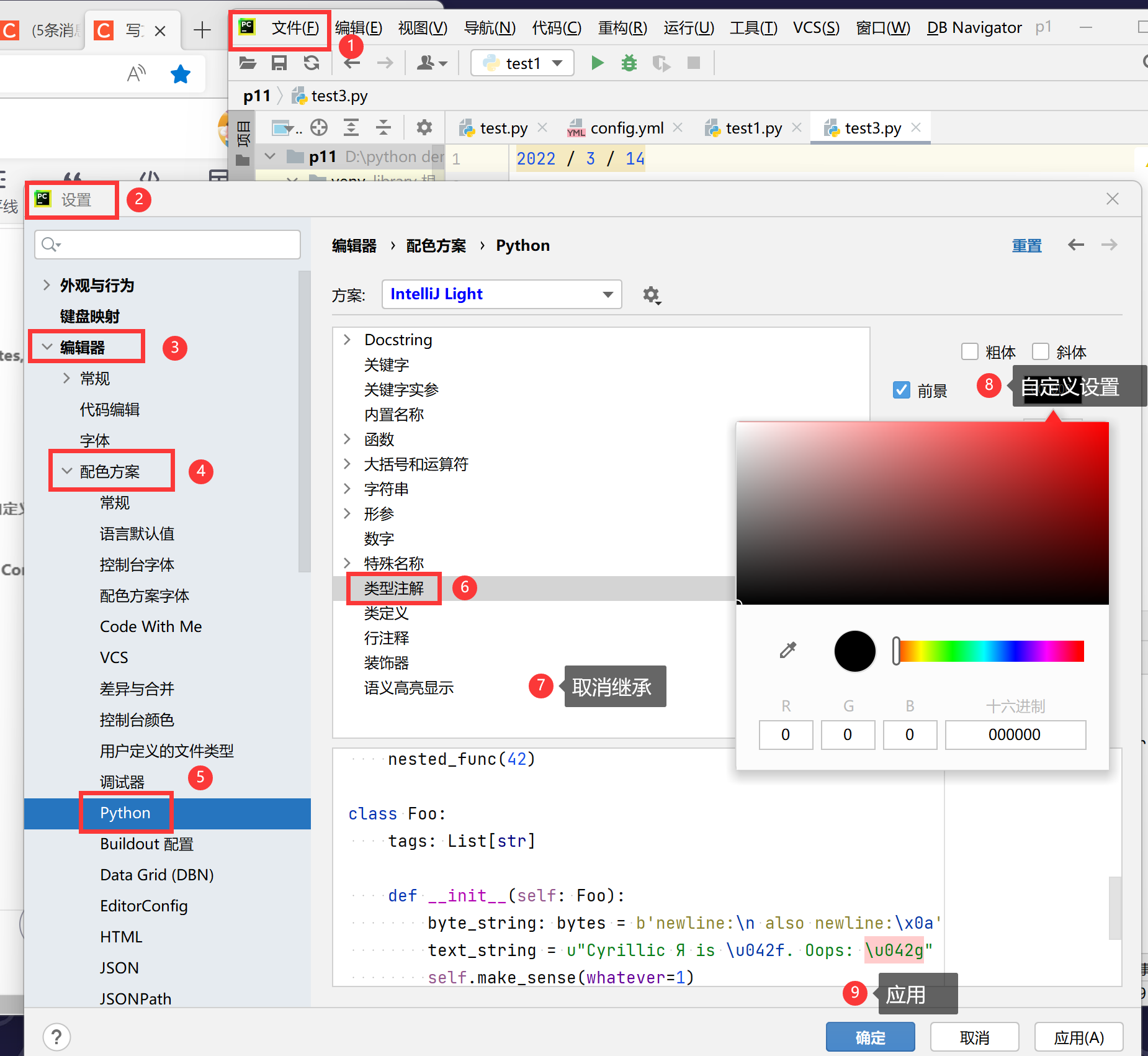Expand the 常规 item under 编辑器

tap(66, 378)
